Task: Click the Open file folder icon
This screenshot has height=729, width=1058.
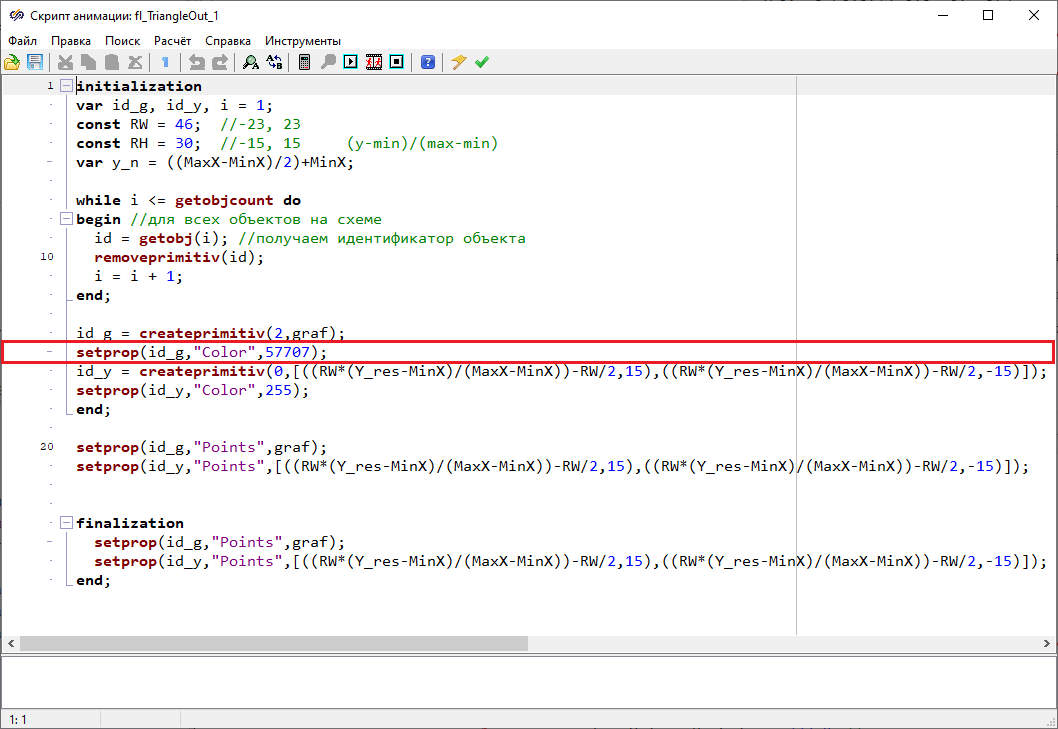Action: click(x=12, y=62)
